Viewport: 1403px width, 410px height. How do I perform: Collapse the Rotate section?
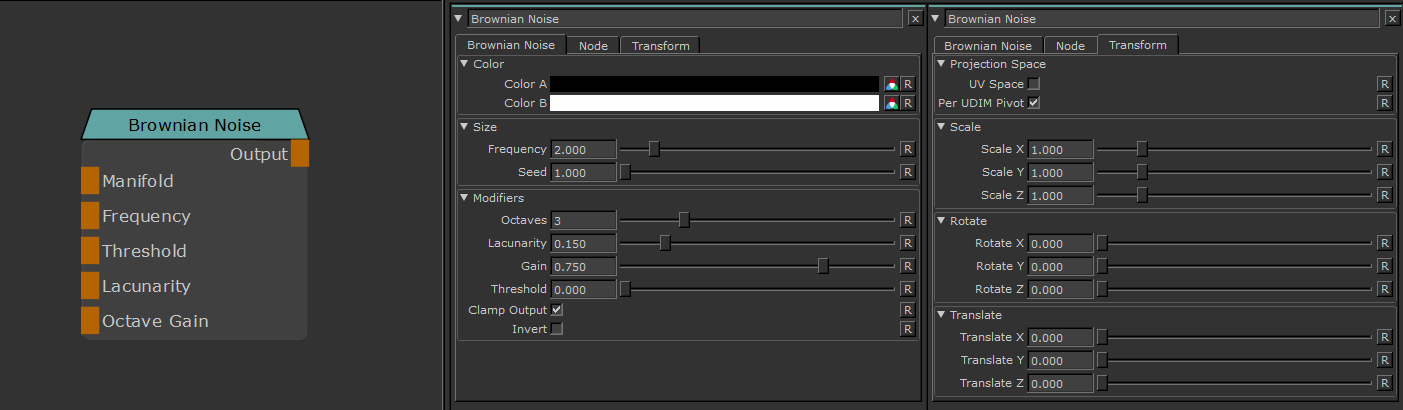pyautogui.click(x=941, y=221)
